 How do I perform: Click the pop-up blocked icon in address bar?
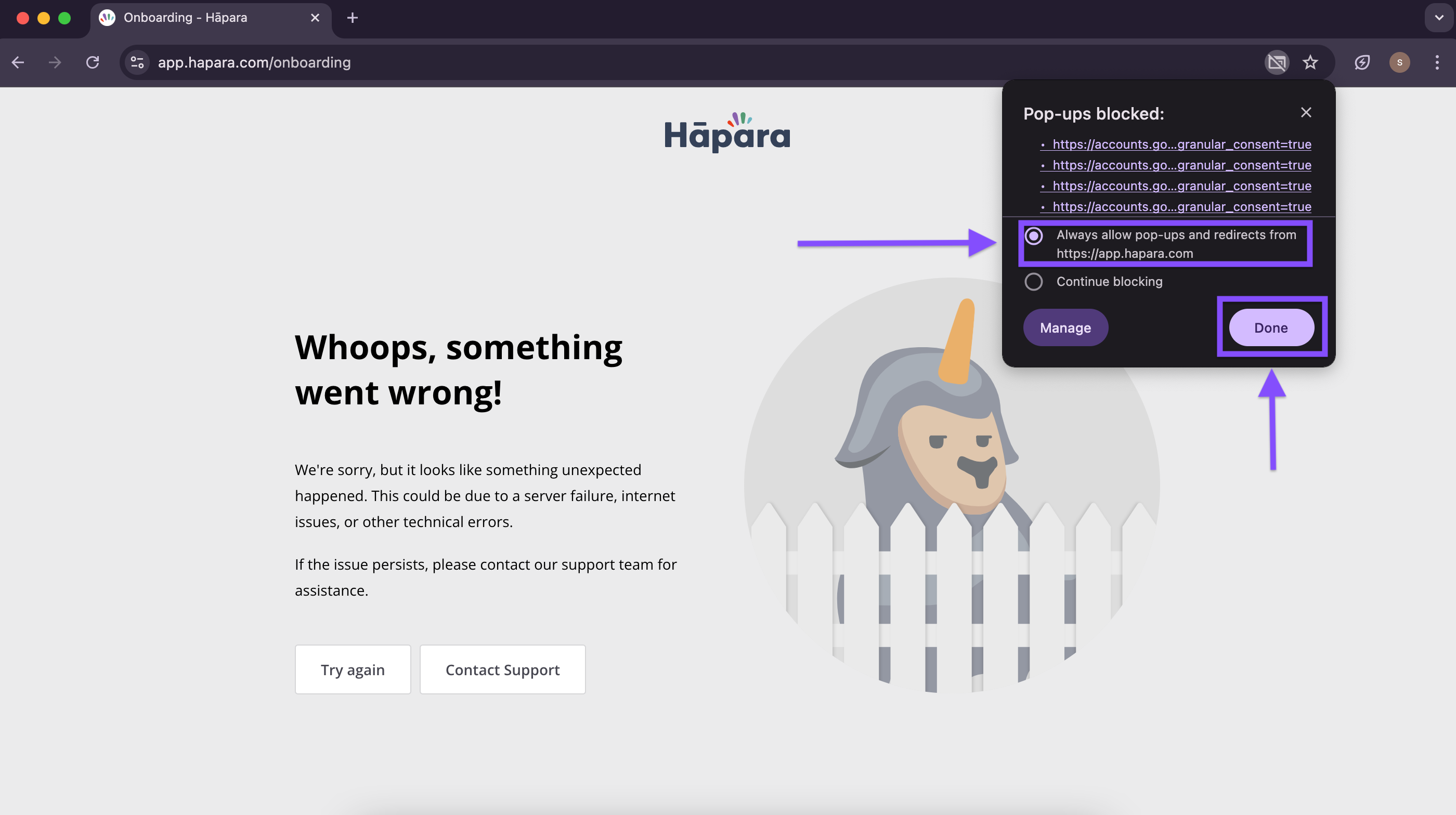(1277, 62)
